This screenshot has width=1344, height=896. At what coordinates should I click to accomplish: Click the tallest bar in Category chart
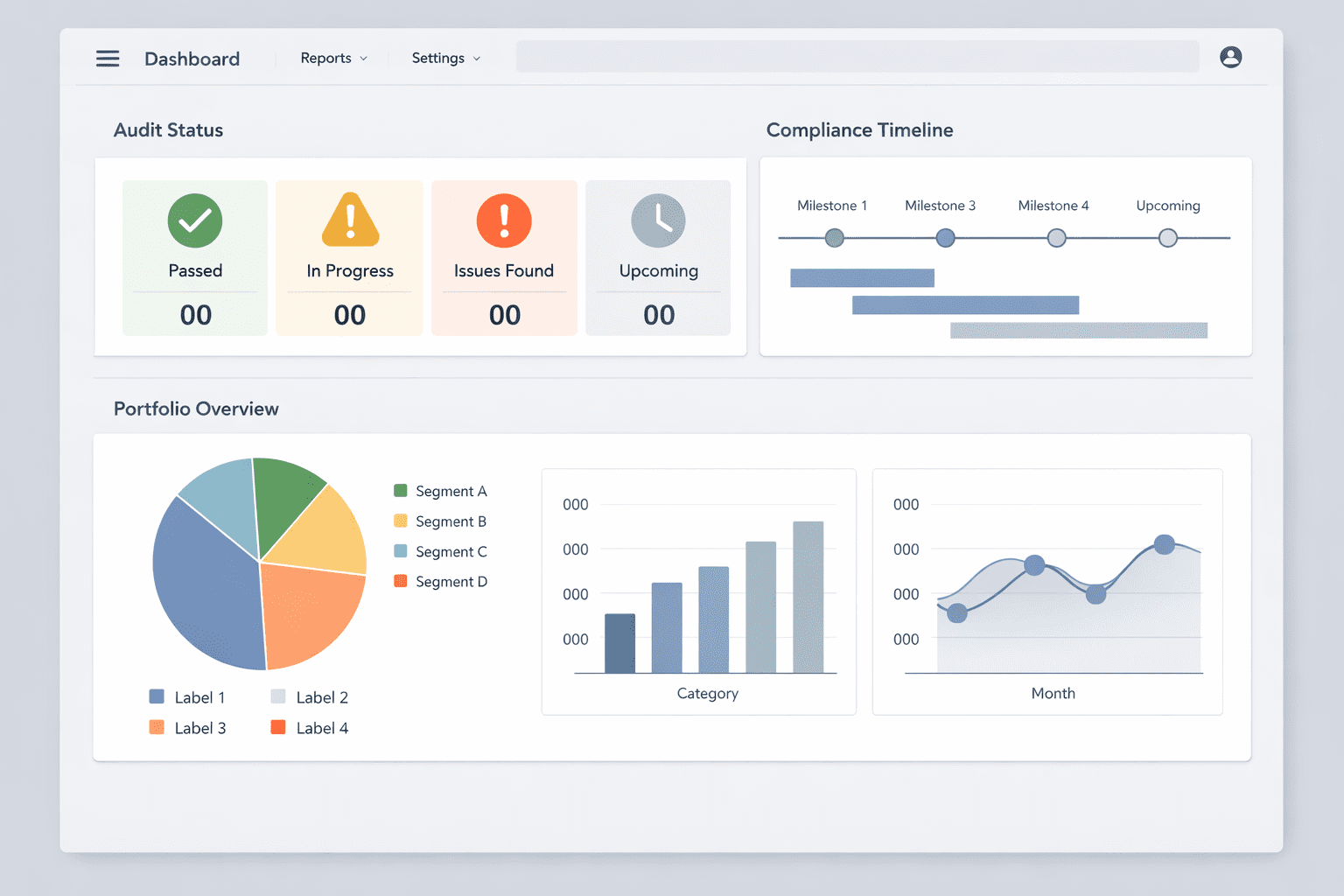coord(808,597)
